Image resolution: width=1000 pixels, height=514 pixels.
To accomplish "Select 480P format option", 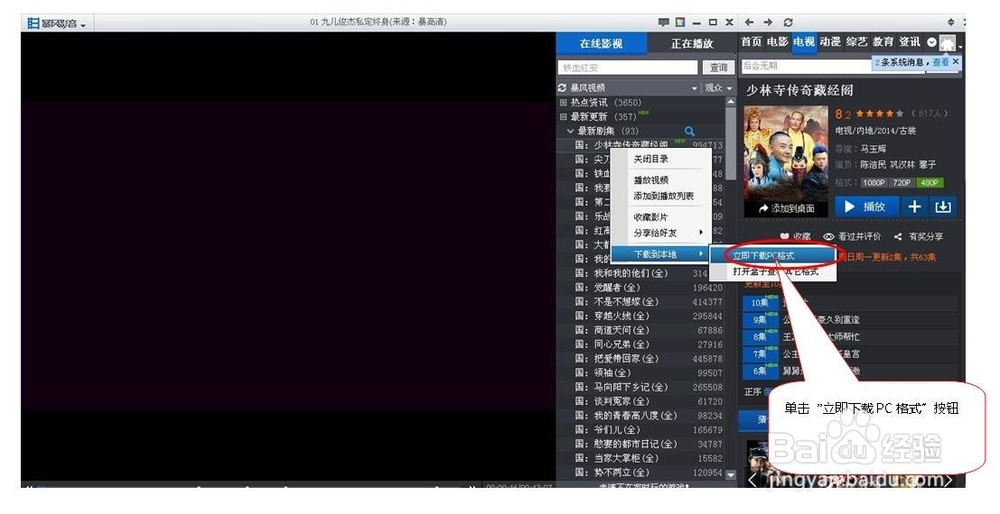I will (x=930, y=182).
